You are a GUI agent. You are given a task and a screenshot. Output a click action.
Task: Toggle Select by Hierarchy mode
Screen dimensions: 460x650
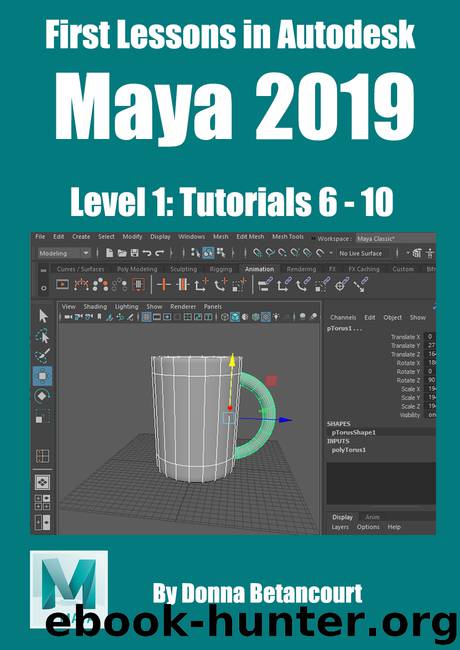[196, 253]
